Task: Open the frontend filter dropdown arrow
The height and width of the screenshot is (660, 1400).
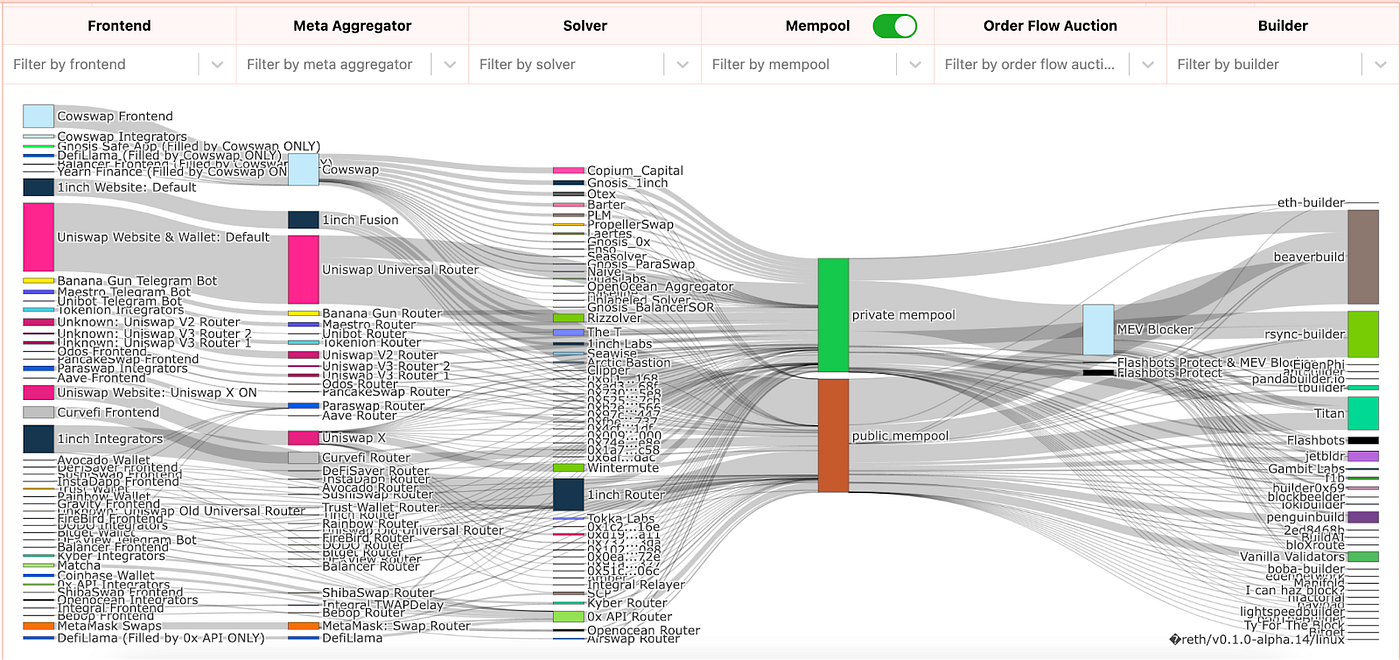Action: coord(217,65)
